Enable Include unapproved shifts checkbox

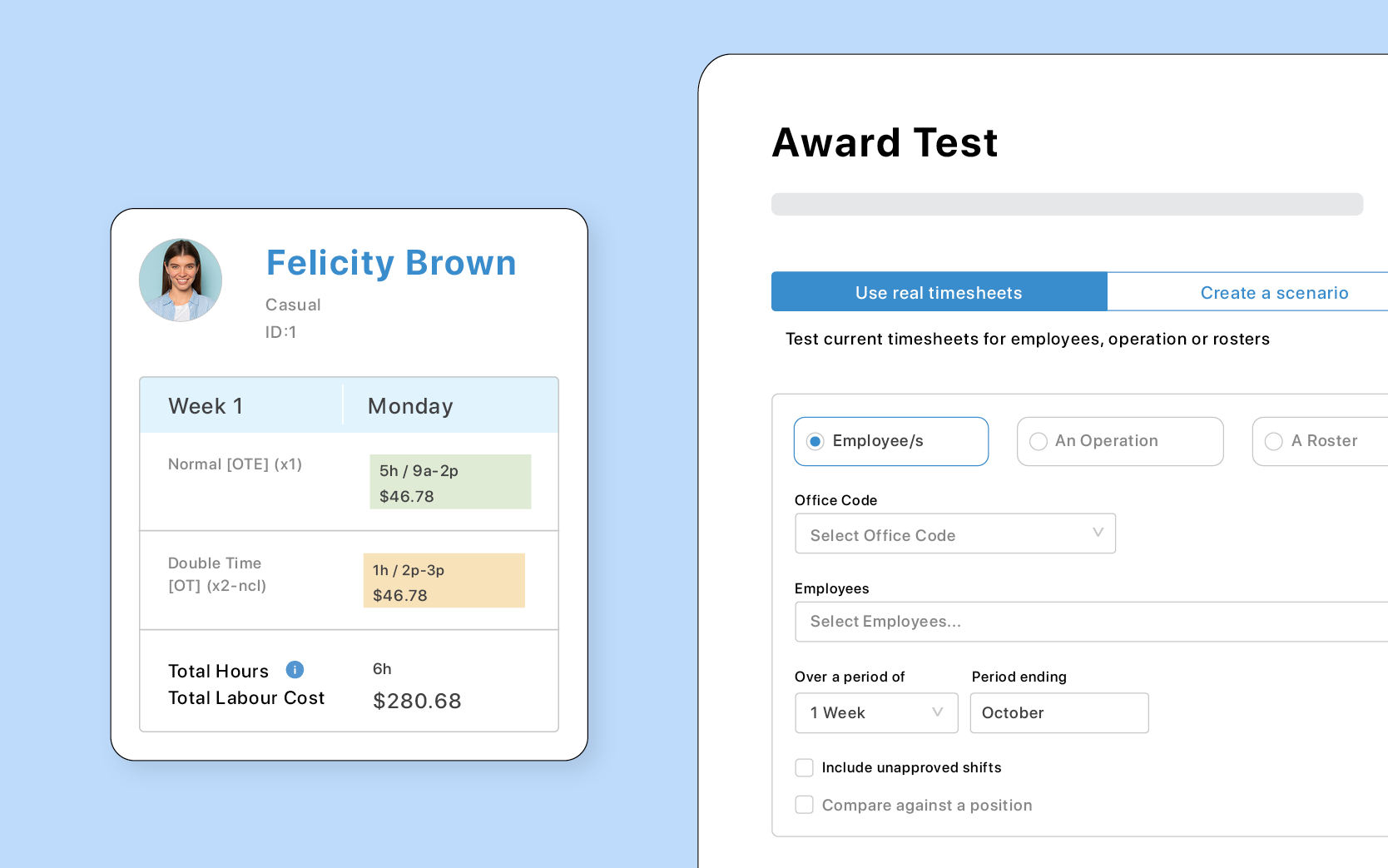[x=804, y=767]
